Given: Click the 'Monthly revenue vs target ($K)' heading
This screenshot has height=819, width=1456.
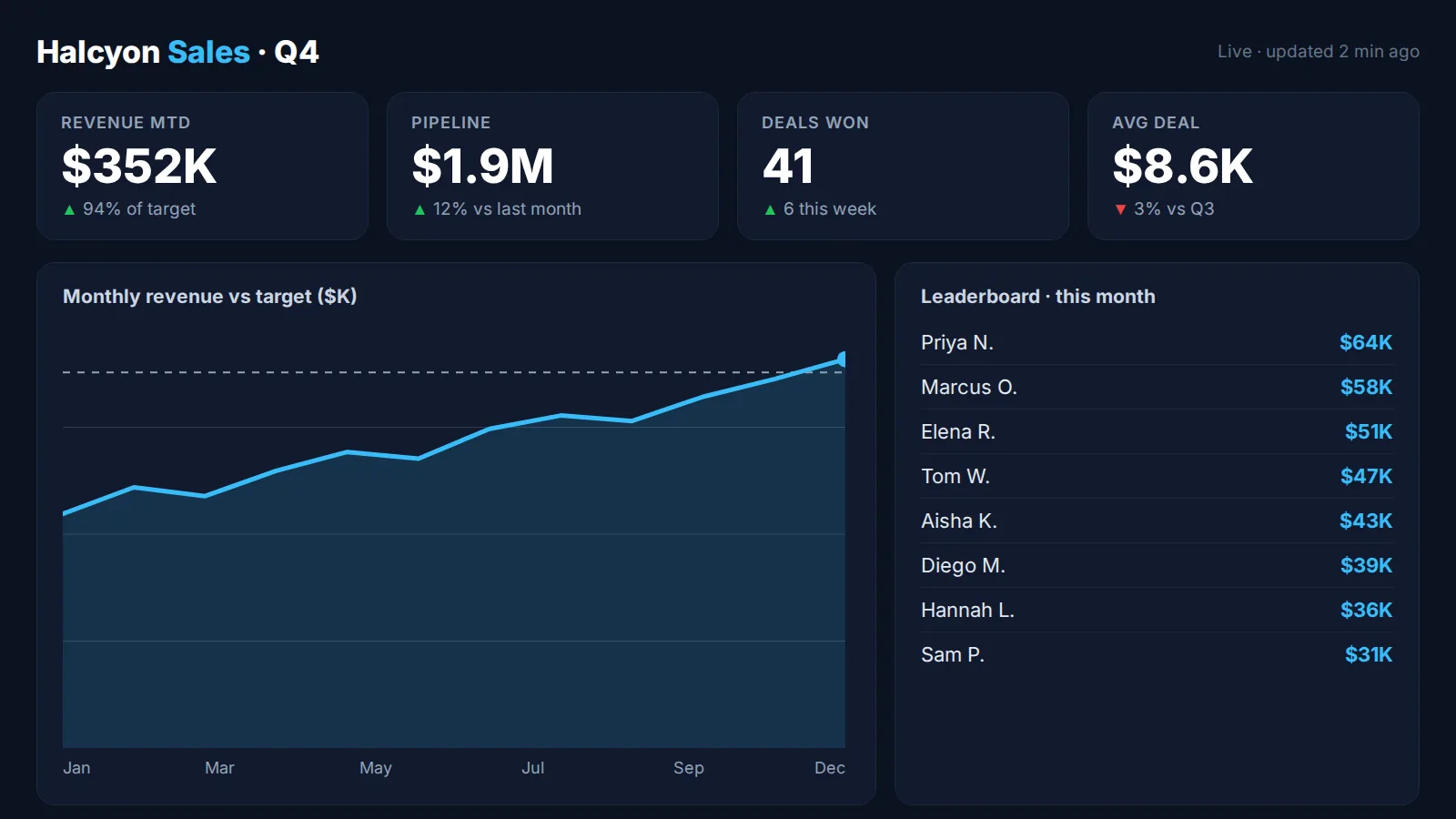Looking at the screenshot, I should [210, 297].
